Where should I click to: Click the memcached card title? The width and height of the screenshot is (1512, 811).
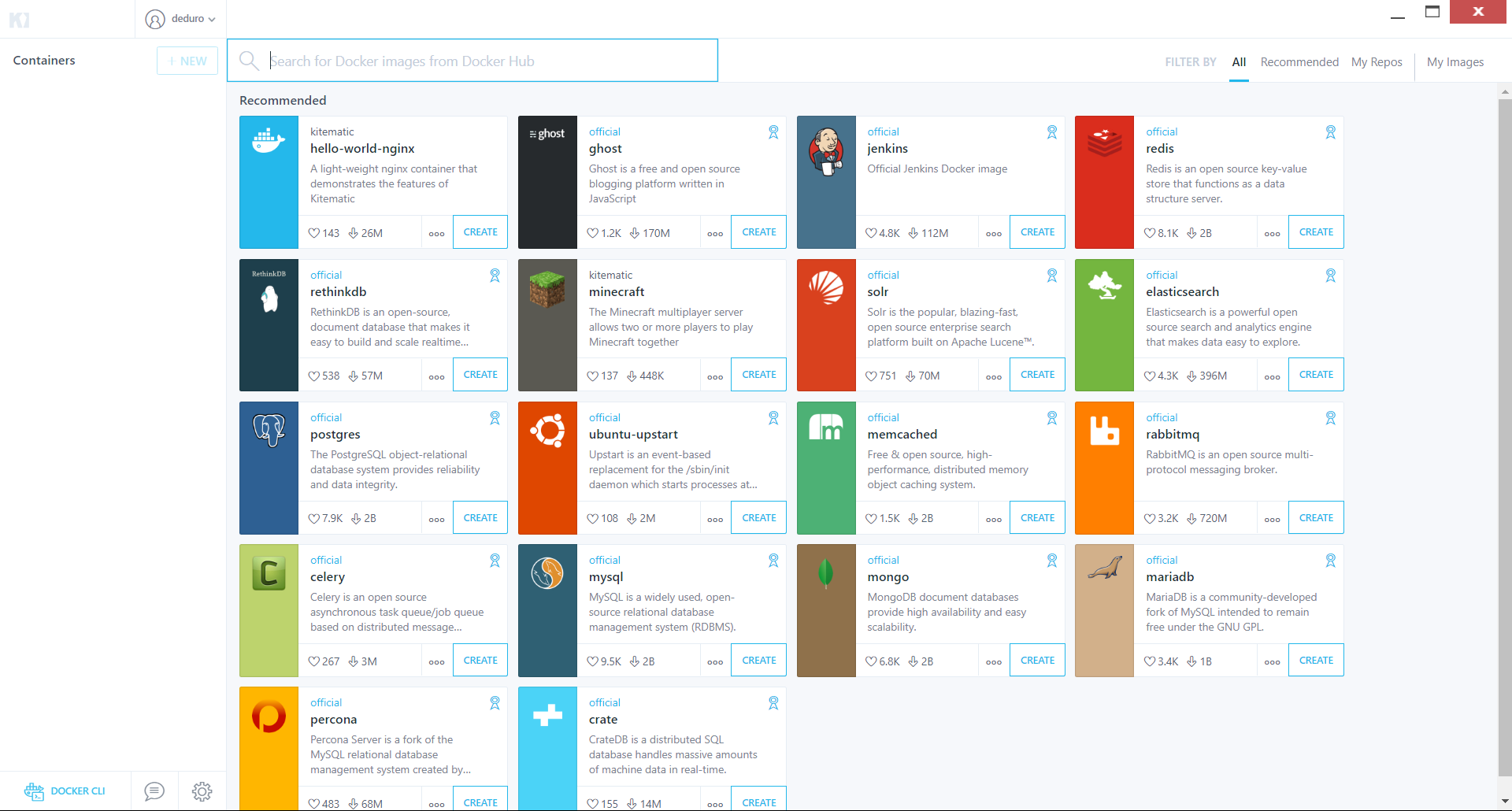[x=902, y=435]
